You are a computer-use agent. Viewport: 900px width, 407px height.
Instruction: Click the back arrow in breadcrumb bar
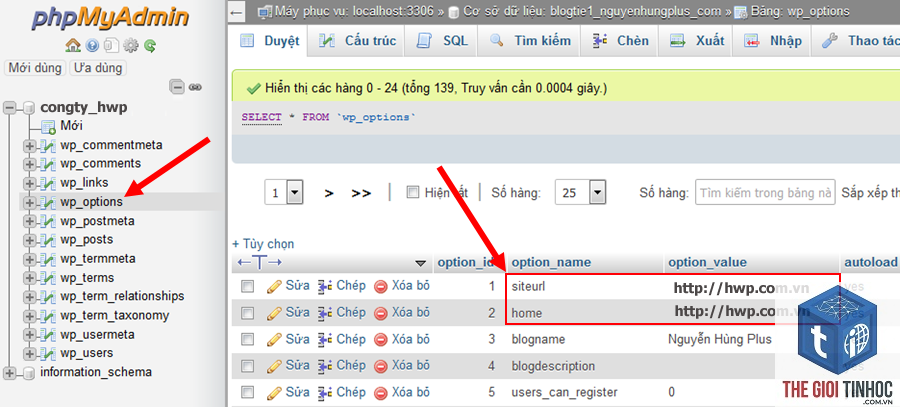234,11
